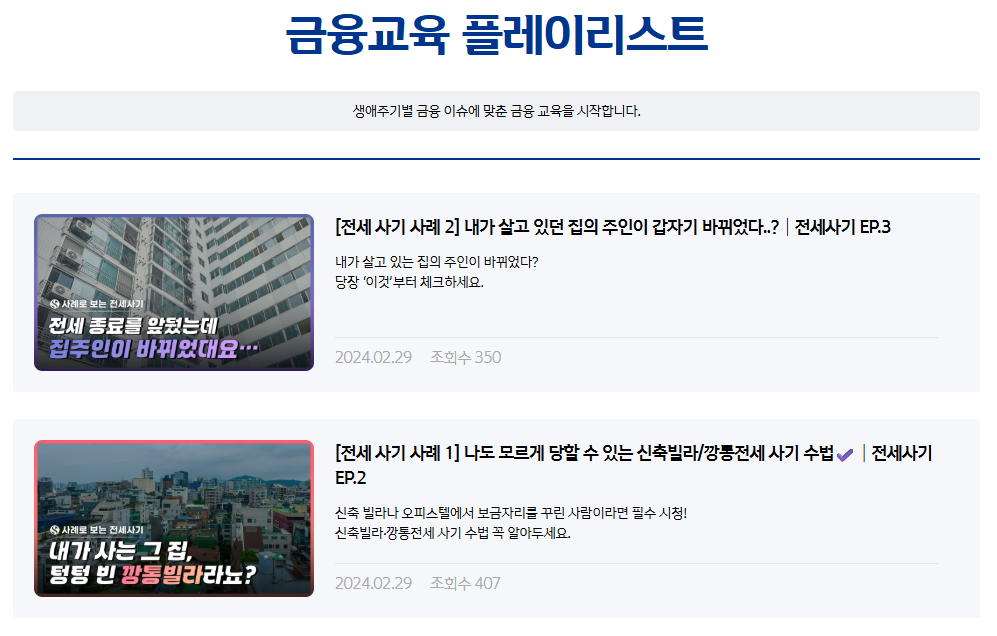Click the purple checkmark icon in second title
This screenshot has height=636, width=997.
coord(845,454)
